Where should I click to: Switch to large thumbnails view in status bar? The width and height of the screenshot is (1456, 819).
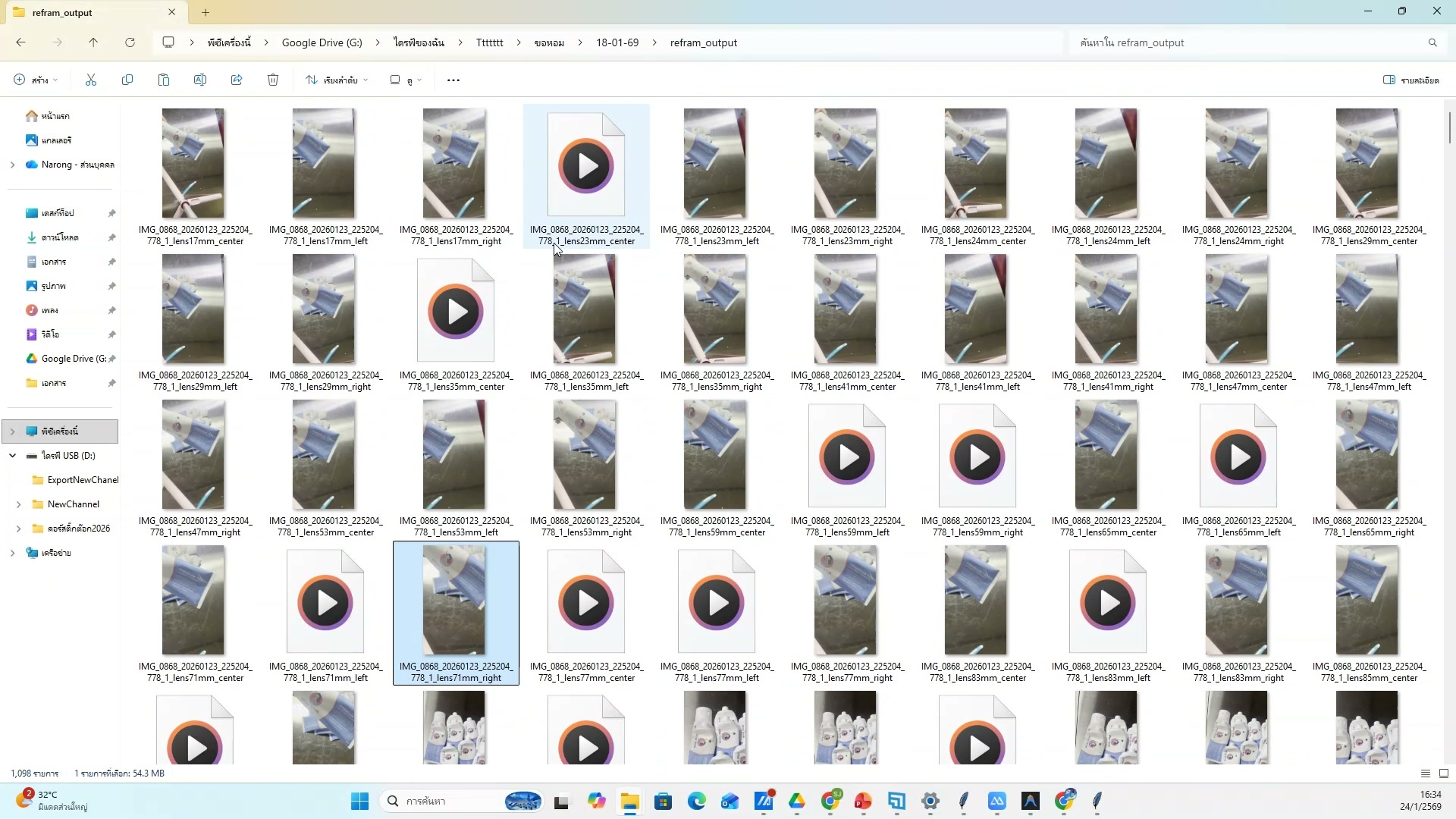click(1444, 773)
